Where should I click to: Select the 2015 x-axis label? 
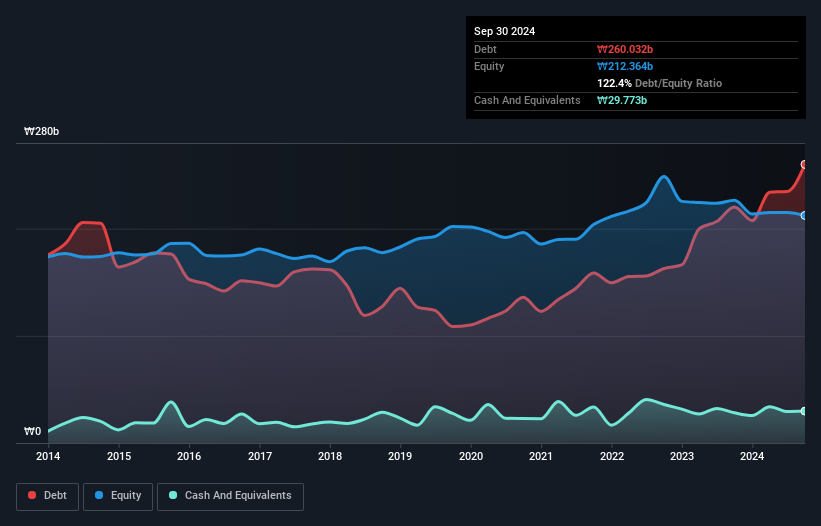tap(119, 456)
